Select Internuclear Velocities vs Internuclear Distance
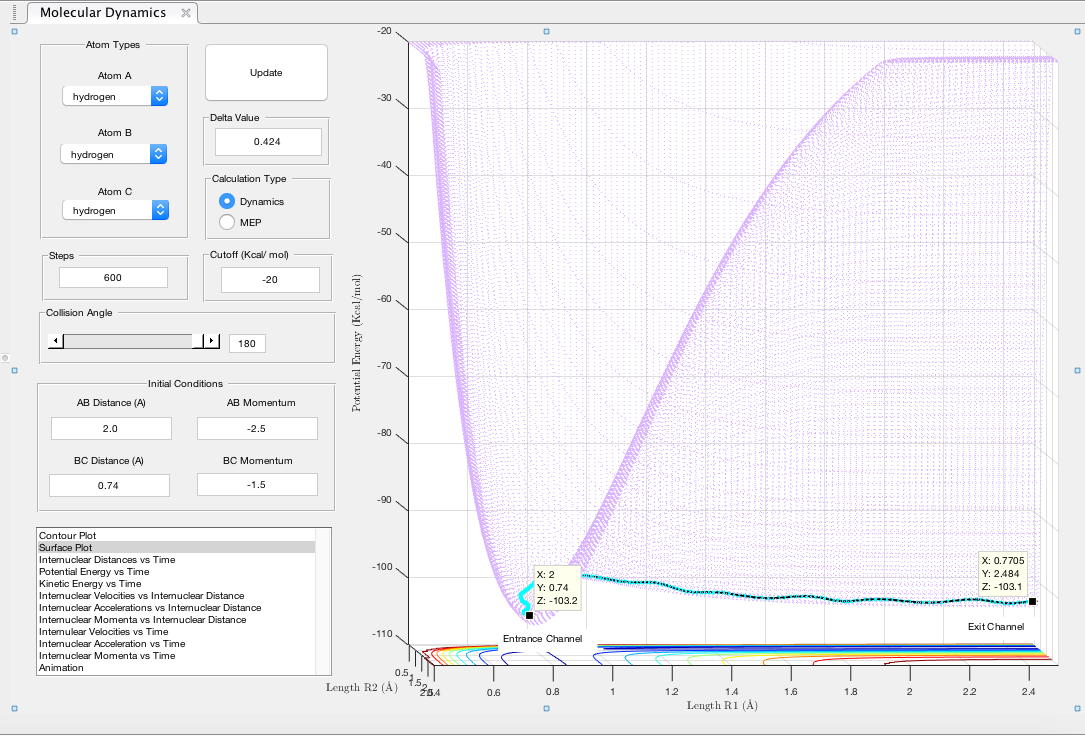This screenshot has height=736, width=1085. coord(176,596)
